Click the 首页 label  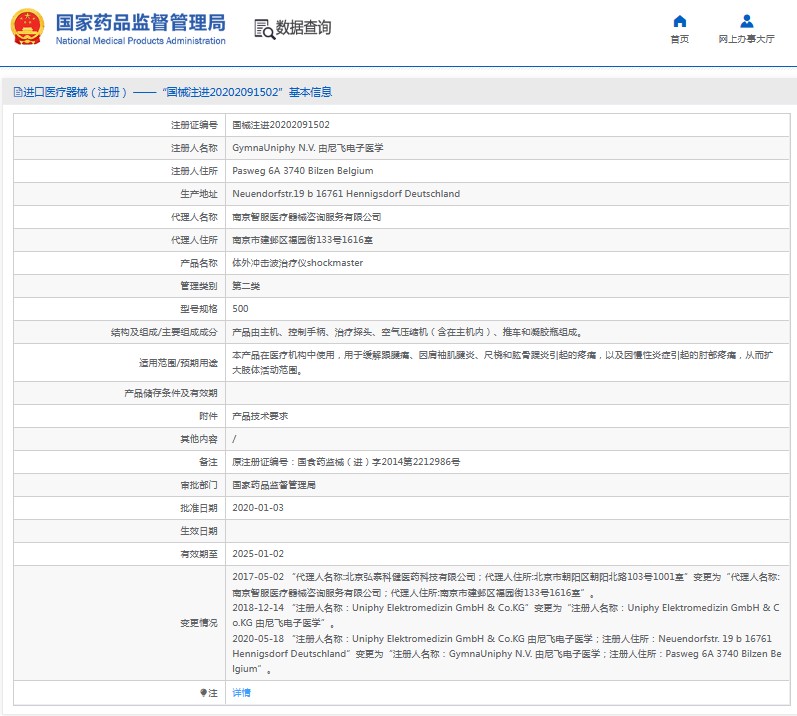pyautogui.click(x=680, y=39)
